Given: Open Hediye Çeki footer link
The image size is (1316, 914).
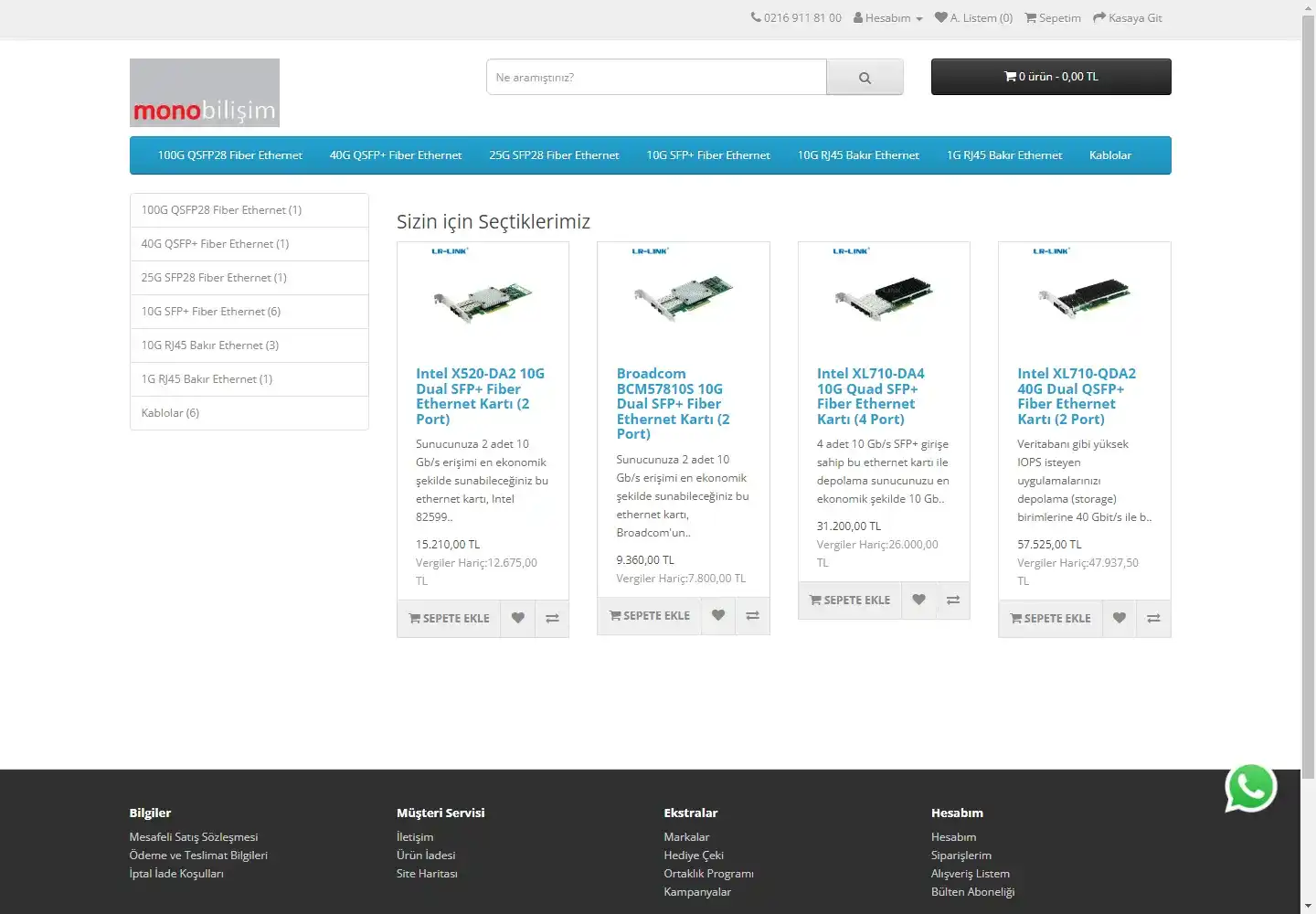Looking at the screenshot, I should tap(694, 856).
